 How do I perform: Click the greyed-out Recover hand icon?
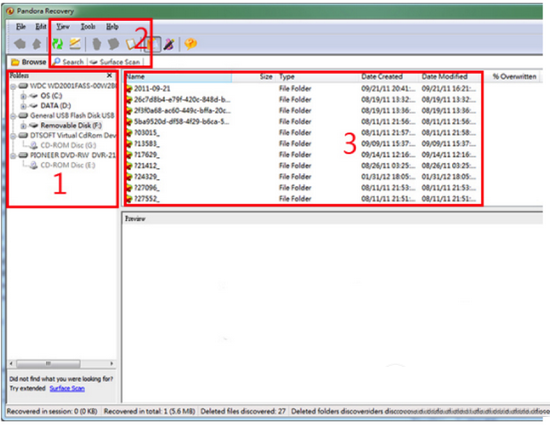(x=96, y=44)
